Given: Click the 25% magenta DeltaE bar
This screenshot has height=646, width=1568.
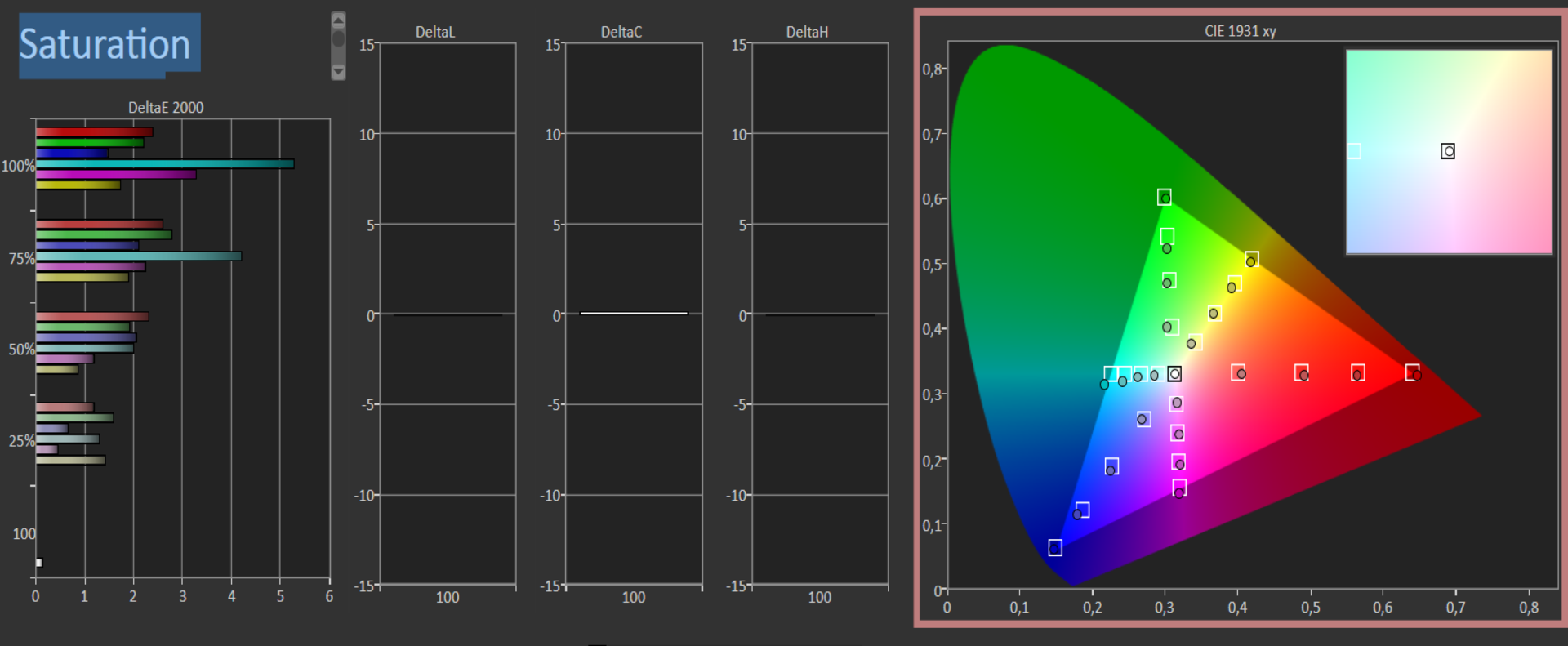Looking at the screenshot, I should point(47,450).
